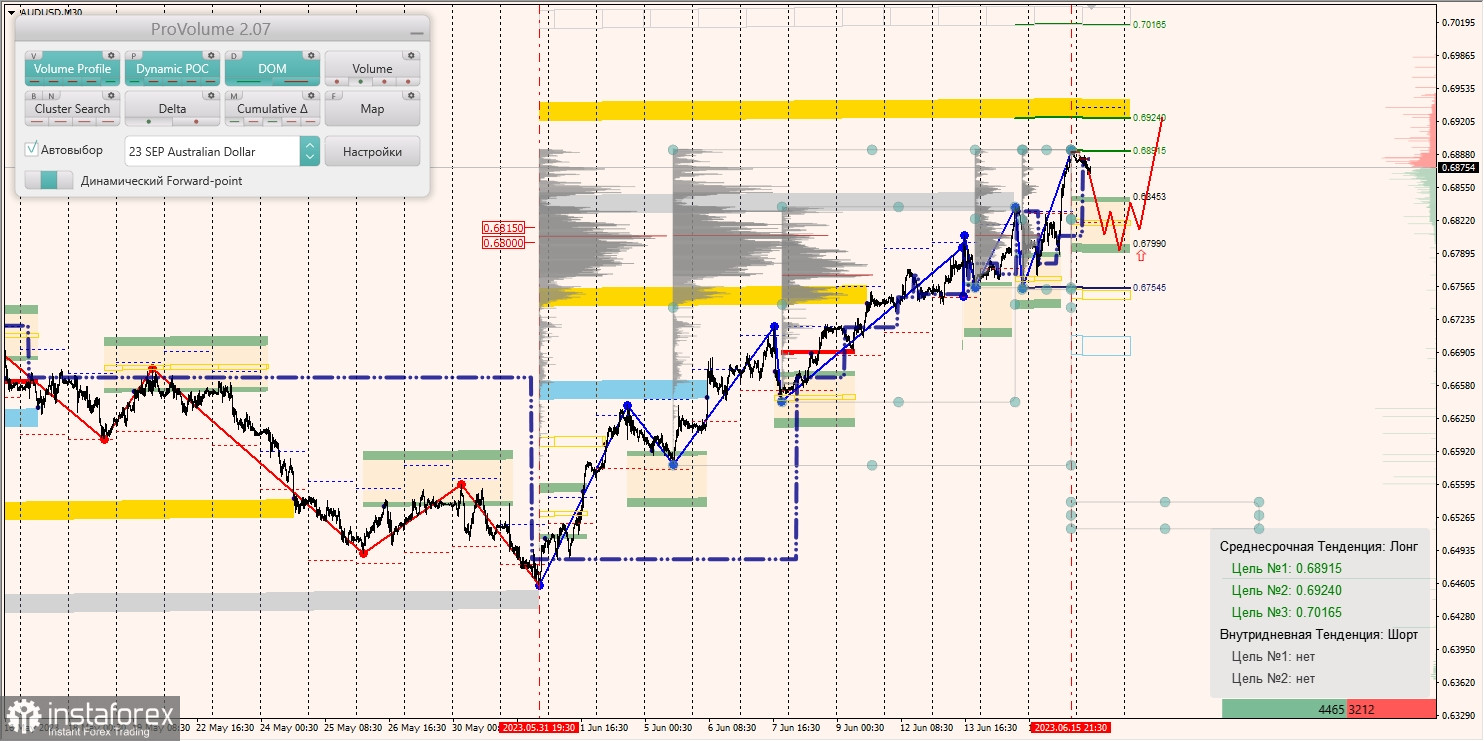Click Цель №1: 0.68915 in the info panel
The height and width of the screenshot is (741, 1484).
[1286, 568]
